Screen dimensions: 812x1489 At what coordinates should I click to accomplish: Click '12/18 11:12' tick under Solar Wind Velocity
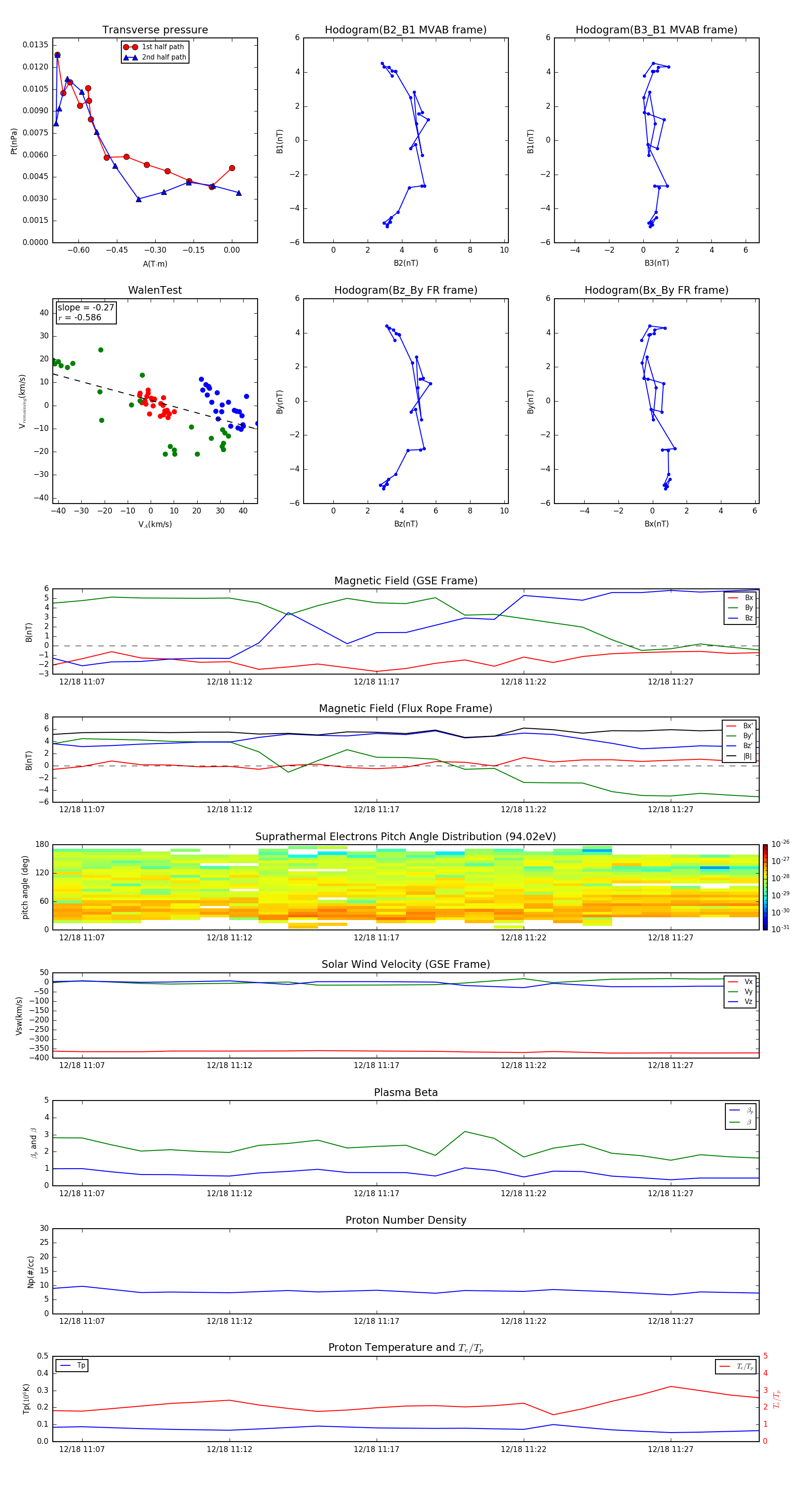click(230, 1065)
